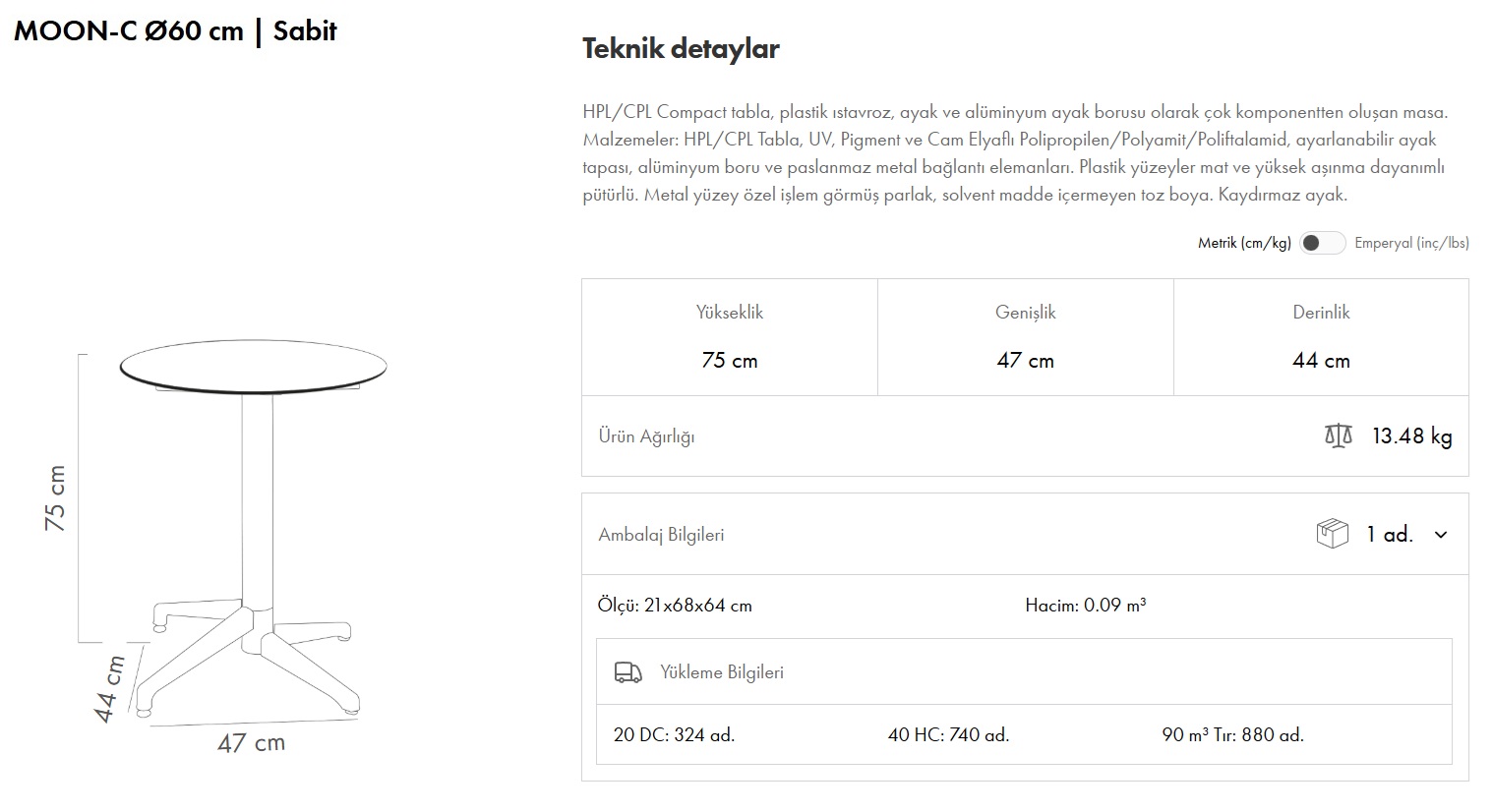Click the truck icon for loading info
This screenshot has height=812, width=1492.
627,672
